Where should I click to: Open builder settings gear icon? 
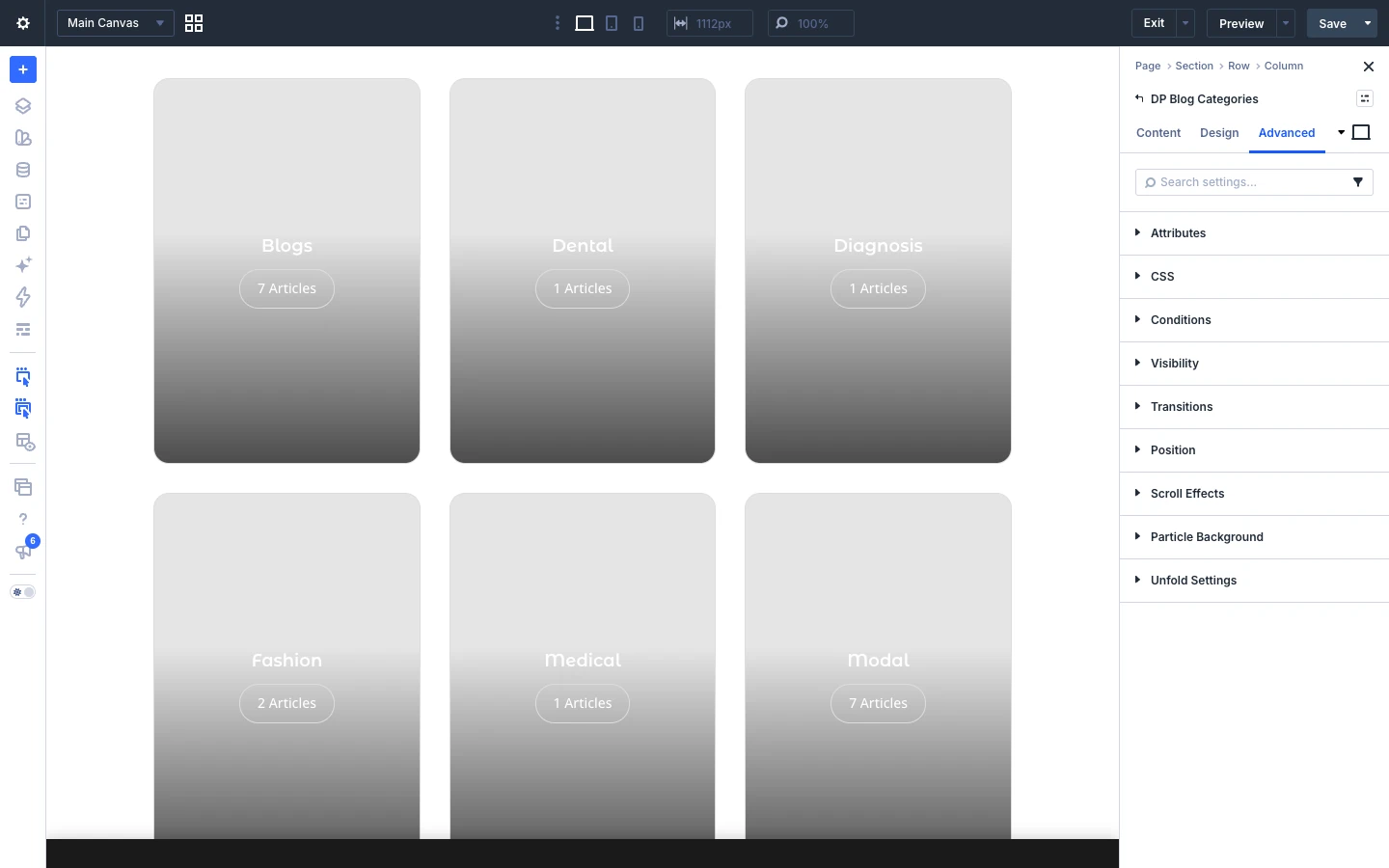coord(23,23)
